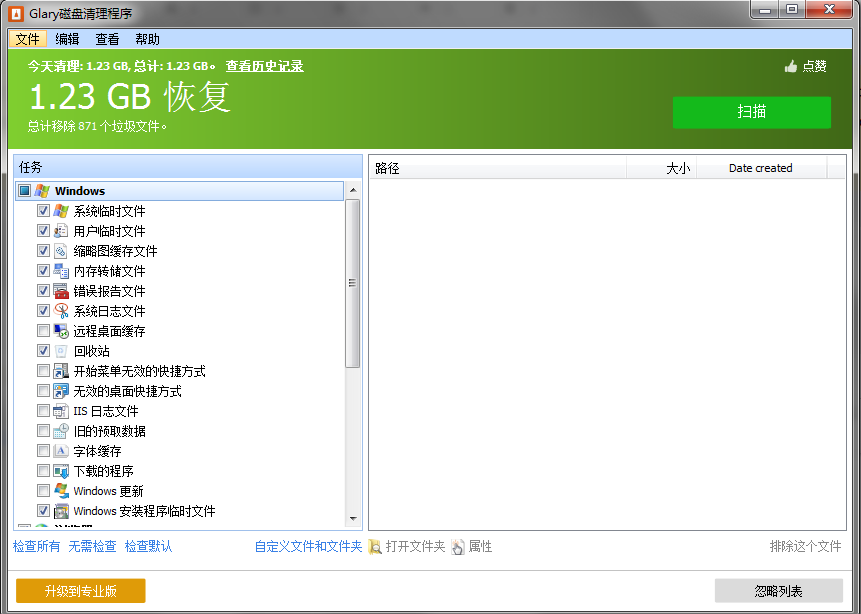
Task: Click the 打开文件夹 folder icon
Action: pyautogui.click(x=375, y=546)
